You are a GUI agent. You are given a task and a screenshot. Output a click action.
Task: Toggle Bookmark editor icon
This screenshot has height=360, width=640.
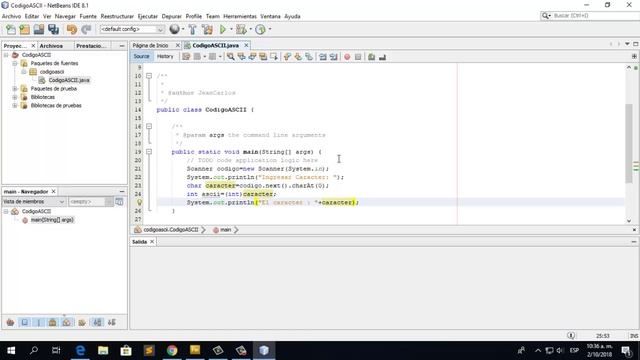pyautogui.click(x=309, y=57)
